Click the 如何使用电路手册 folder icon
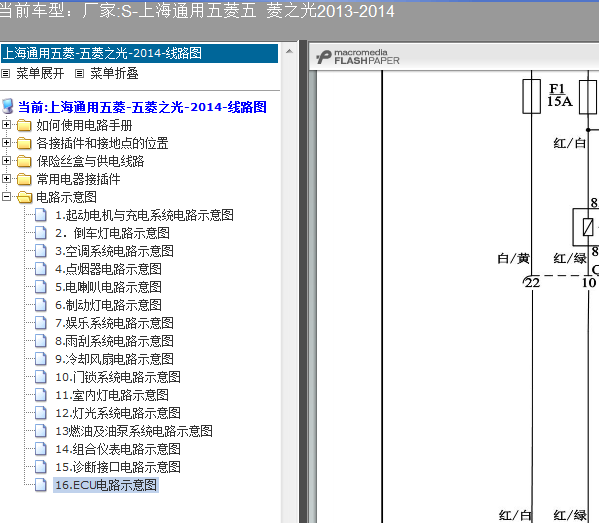Screen dimensions: 599x523 24,125
